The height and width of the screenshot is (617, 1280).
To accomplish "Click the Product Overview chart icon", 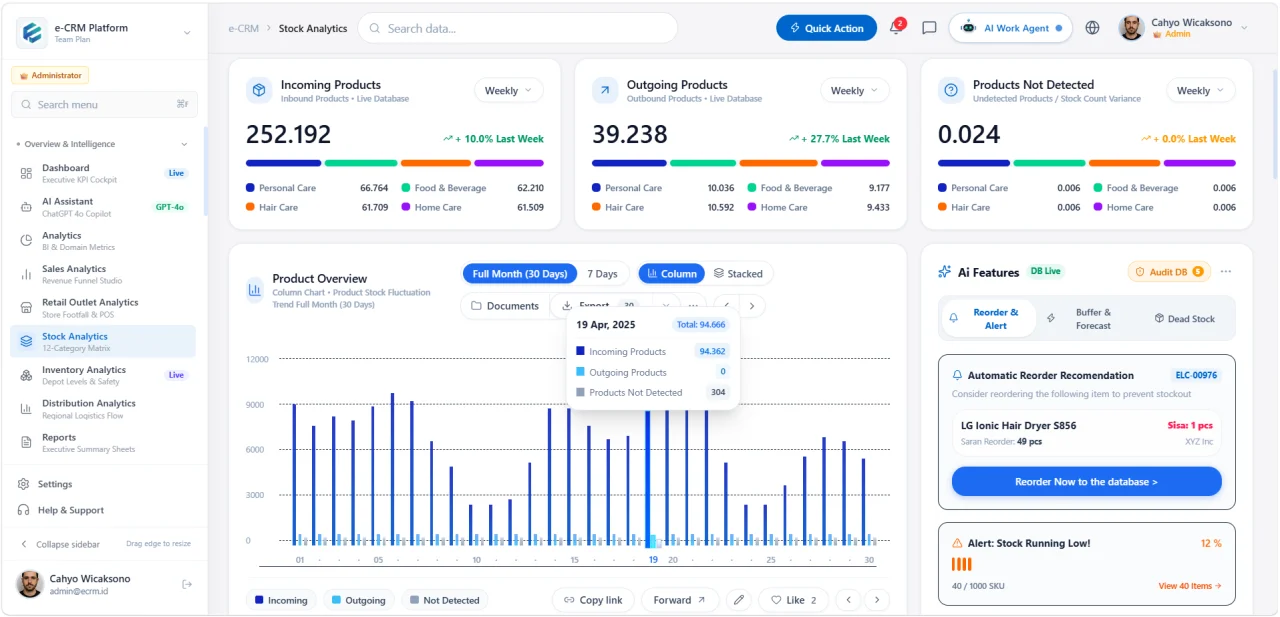I will coord(255,291).
